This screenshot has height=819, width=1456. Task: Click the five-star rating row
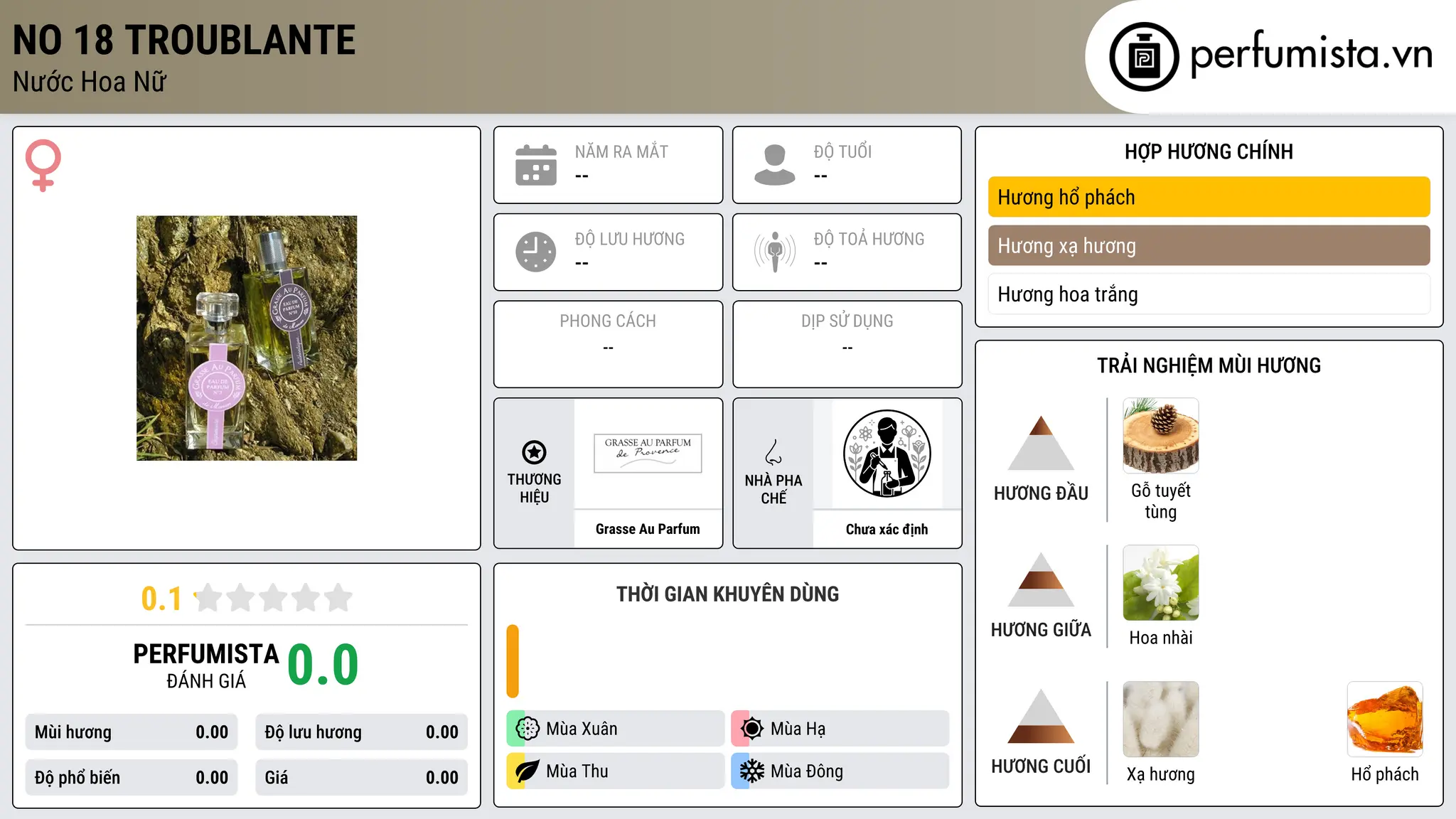coord(274,598)
